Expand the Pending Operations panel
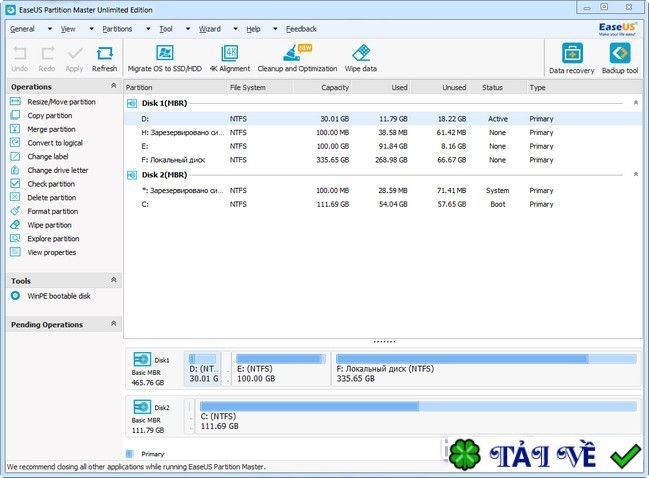The image size is (649, 478). click(113, 324)
